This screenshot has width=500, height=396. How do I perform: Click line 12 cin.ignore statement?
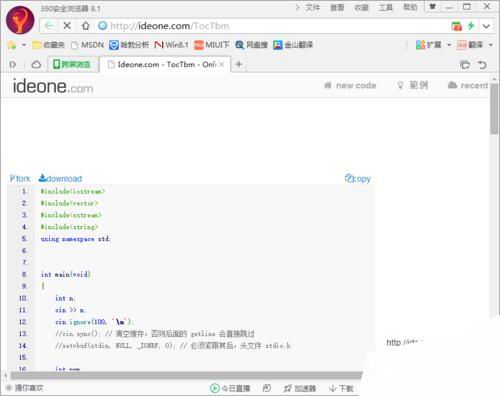coord(94,322)
